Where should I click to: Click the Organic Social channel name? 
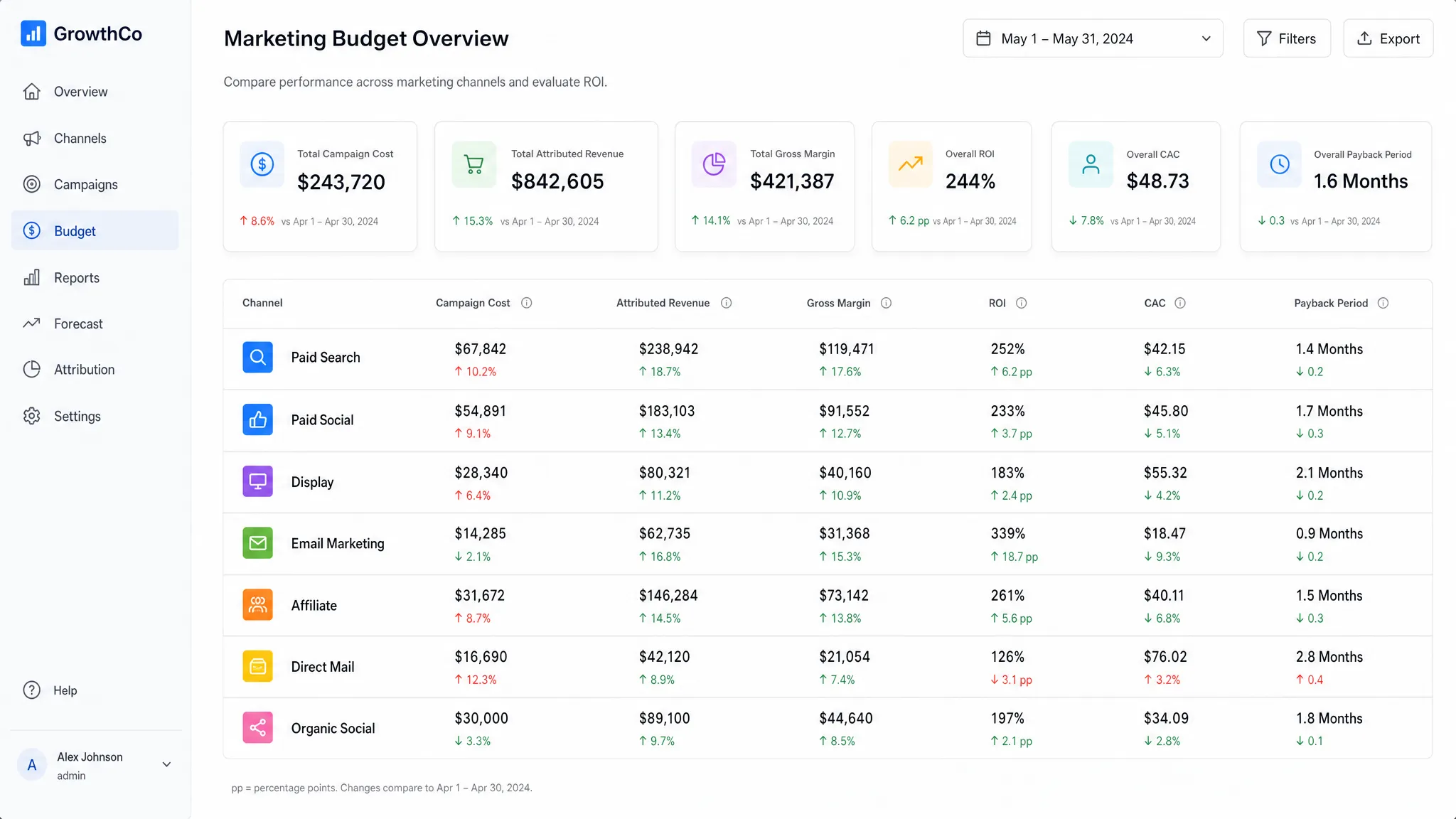[333, 728]
